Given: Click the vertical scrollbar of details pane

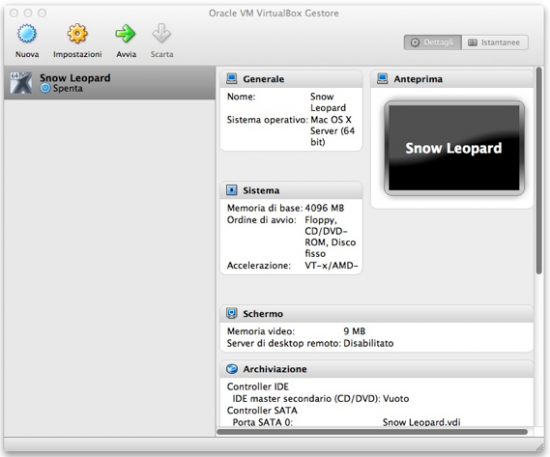Looking at the screenshot, I should click(x=539, y=171).
